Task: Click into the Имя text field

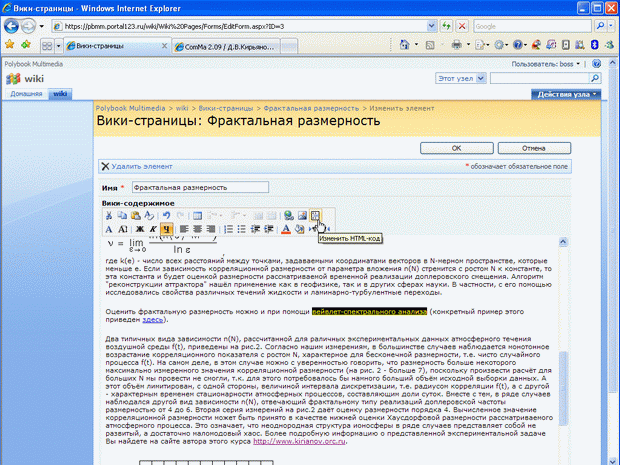Action: (200, 187)
